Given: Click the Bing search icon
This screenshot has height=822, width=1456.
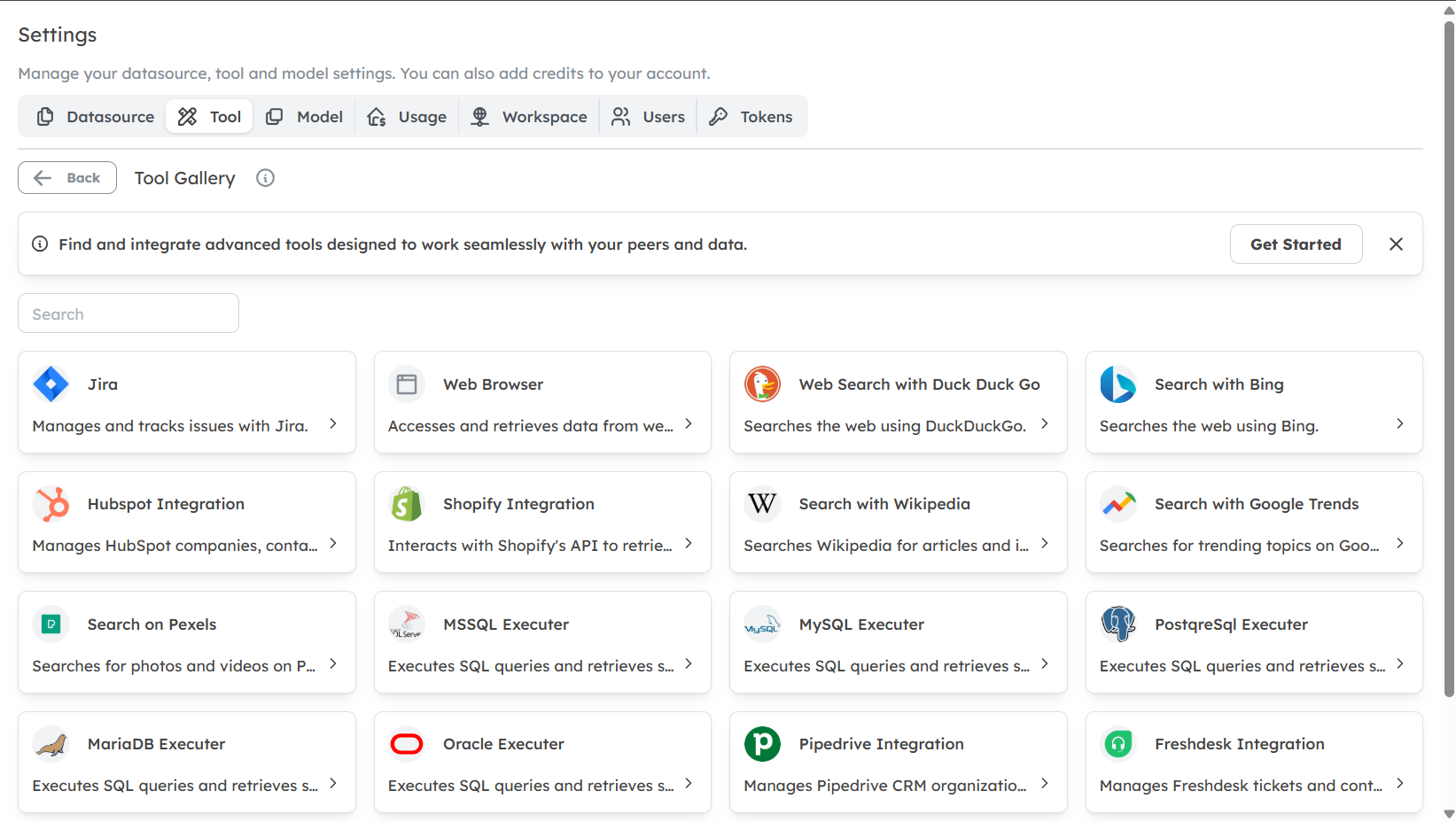Looking at the screenshot, I should pyautogui.click(x=1118, y=384).
